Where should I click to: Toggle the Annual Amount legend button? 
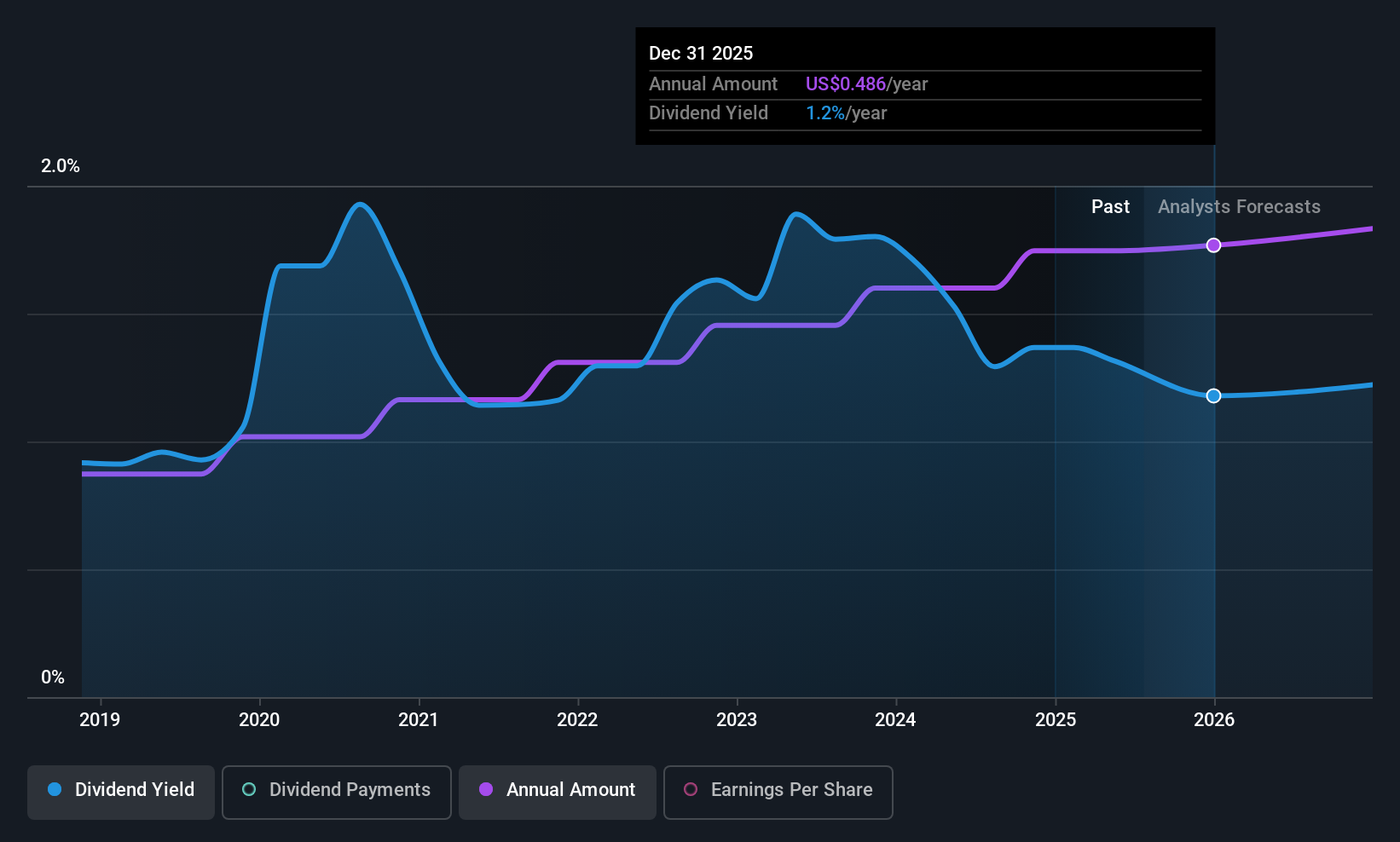558,793
